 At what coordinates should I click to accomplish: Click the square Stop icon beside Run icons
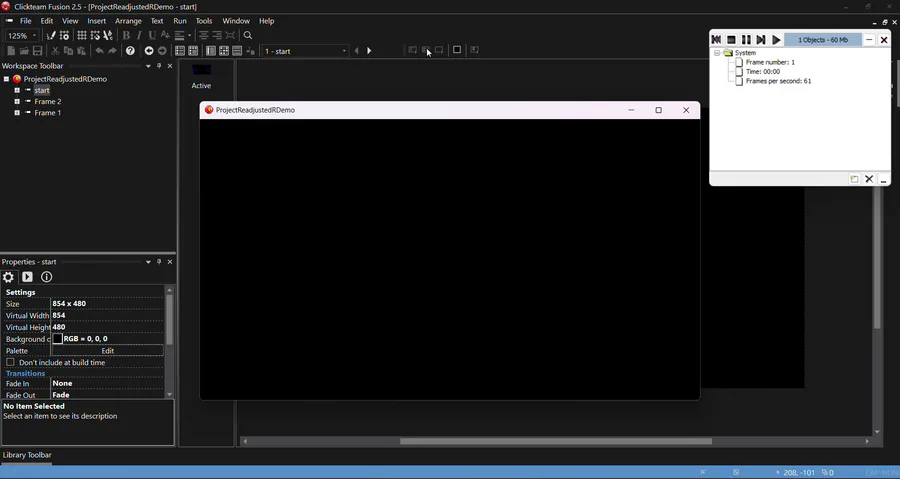point(457,50)
